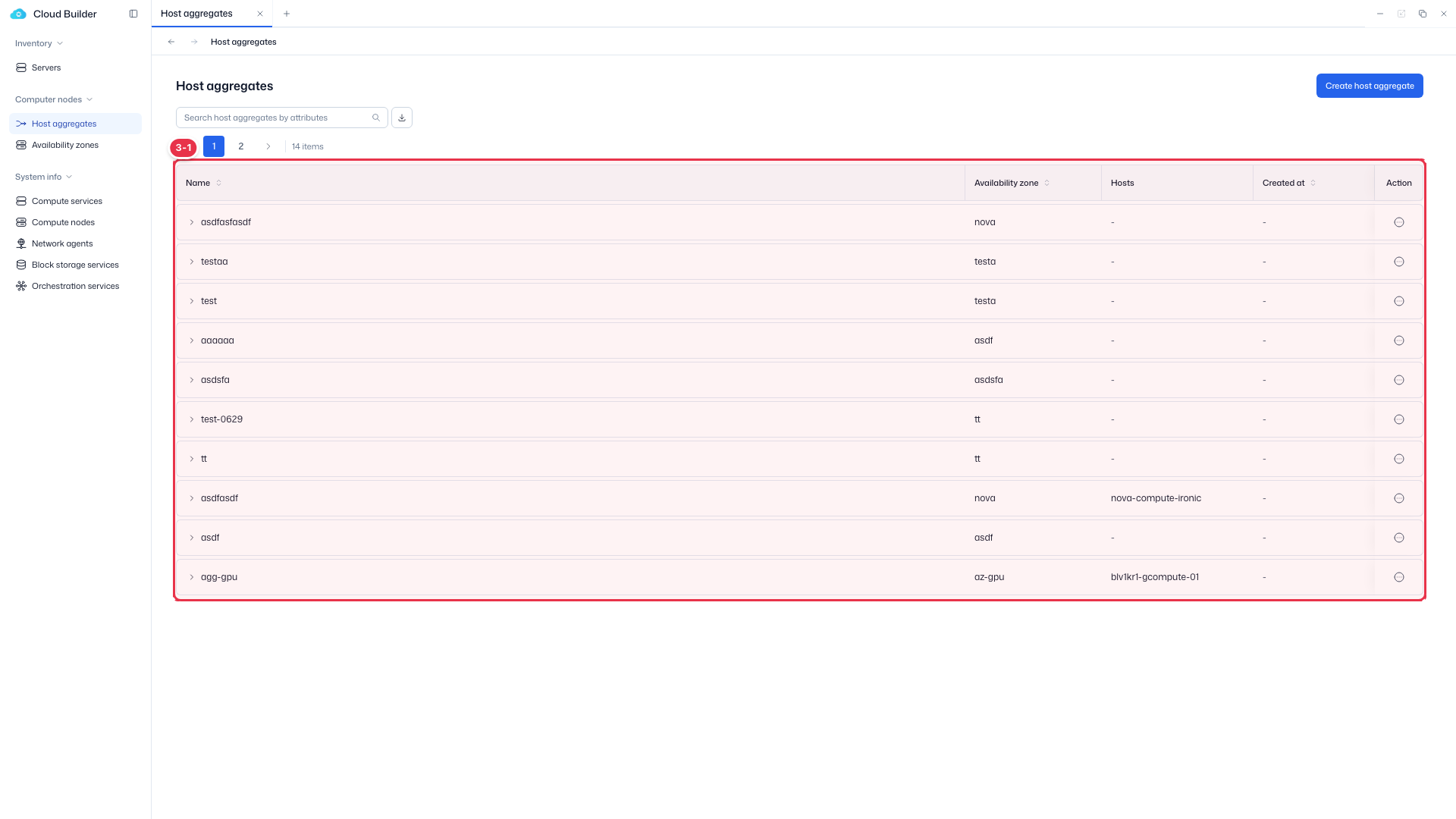Open Block storage services

pyautogui.click(x=75, y=265)
